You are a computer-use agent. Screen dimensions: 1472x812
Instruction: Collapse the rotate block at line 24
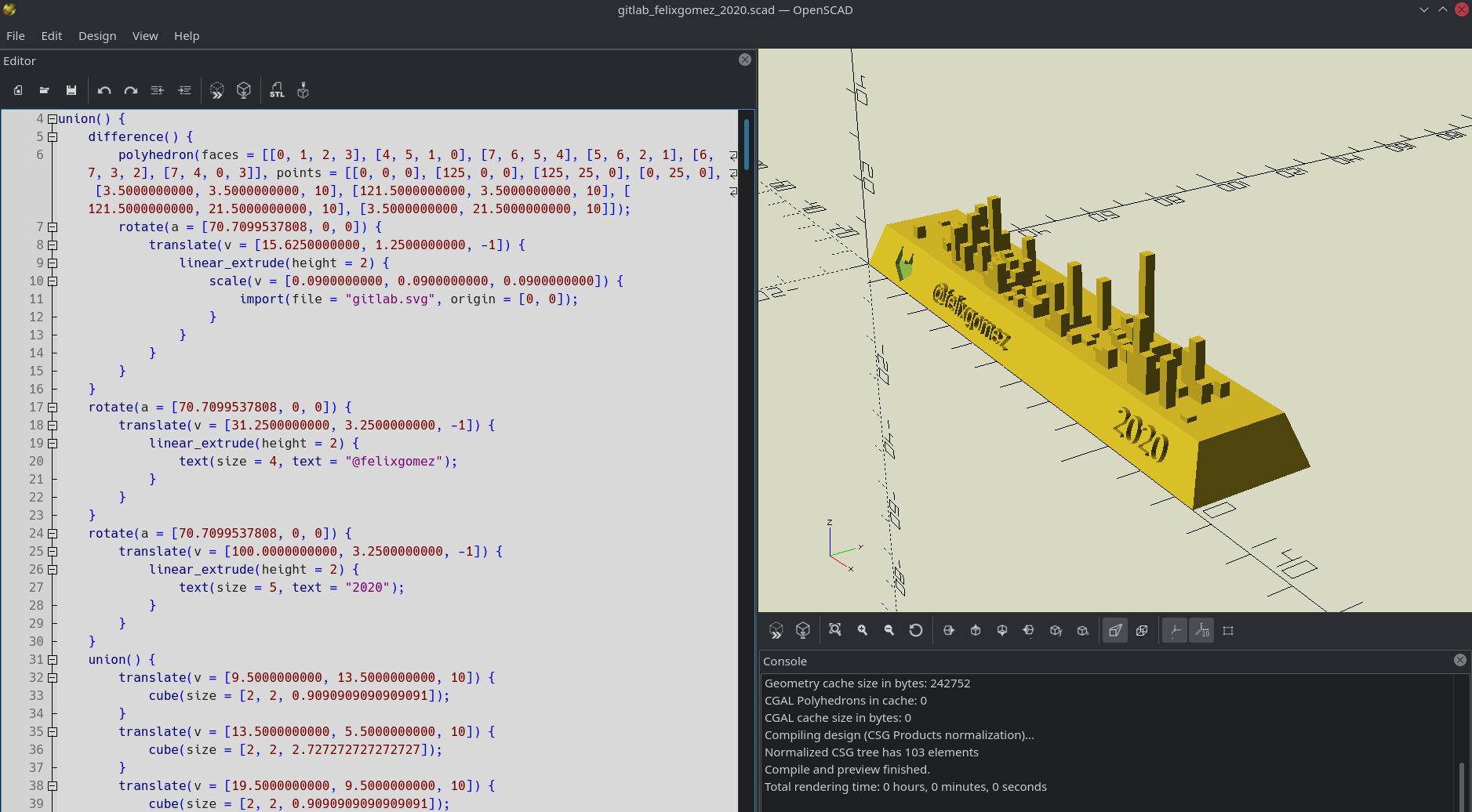53,534
